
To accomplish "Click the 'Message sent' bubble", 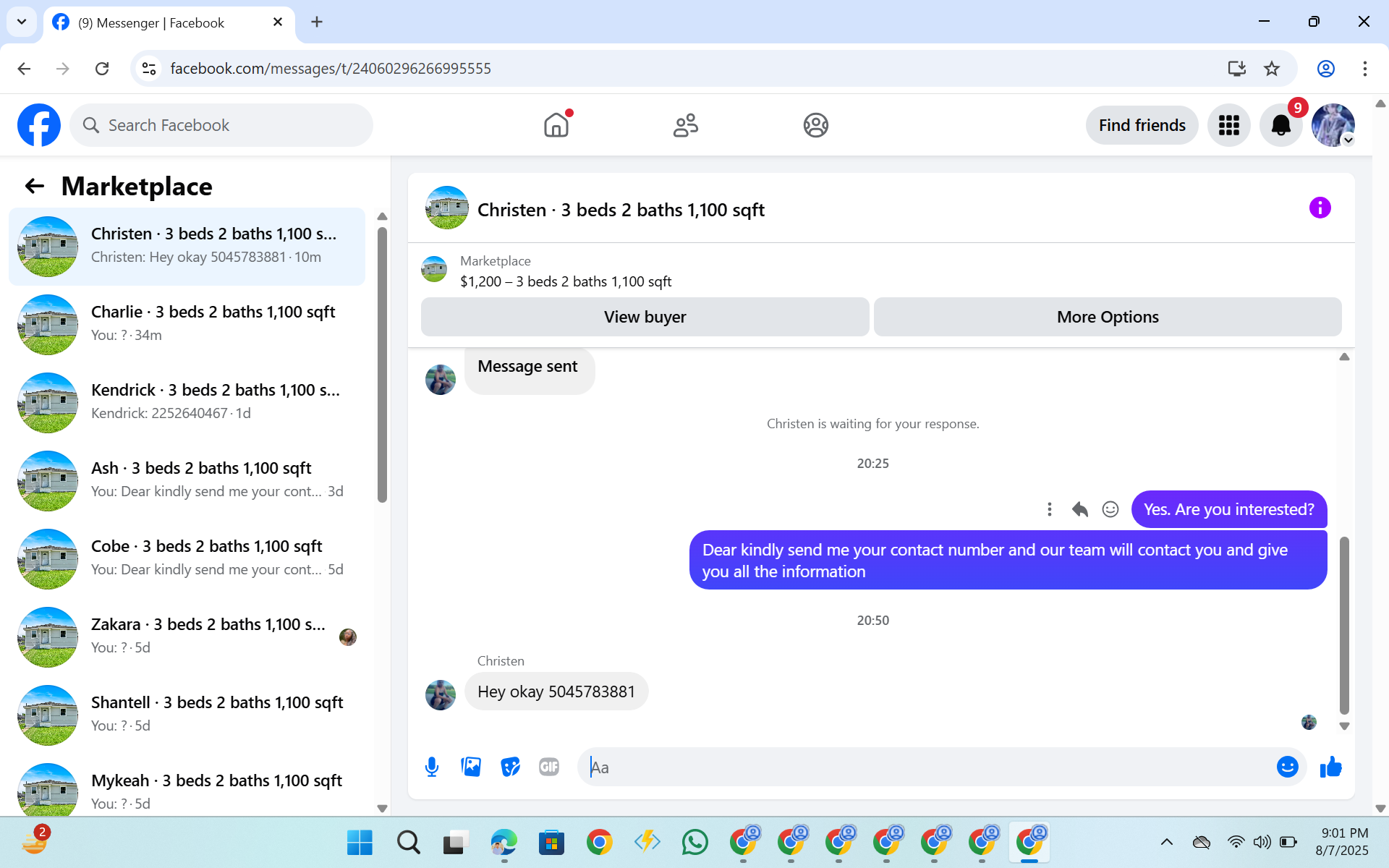I will [x=530, y=370].
